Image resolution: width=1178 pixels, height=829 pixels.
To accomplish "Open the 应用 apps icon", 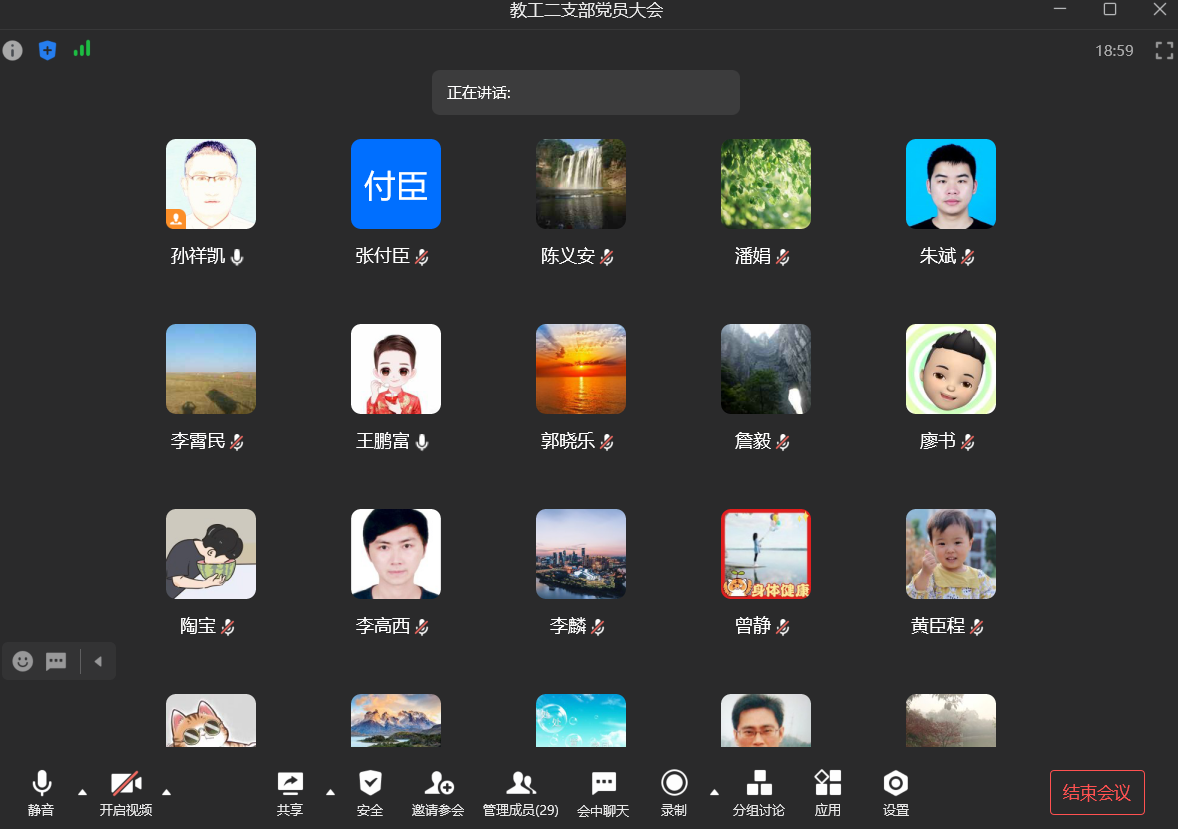I will click(x=828, y=792).
